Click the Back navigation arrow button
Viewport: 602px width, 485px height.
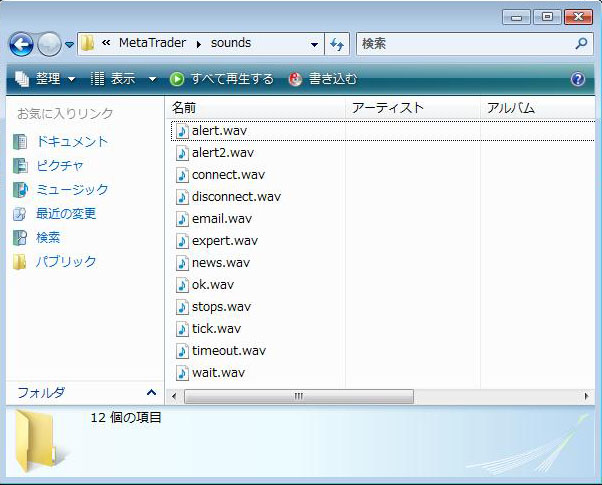(x=21, y=44)
